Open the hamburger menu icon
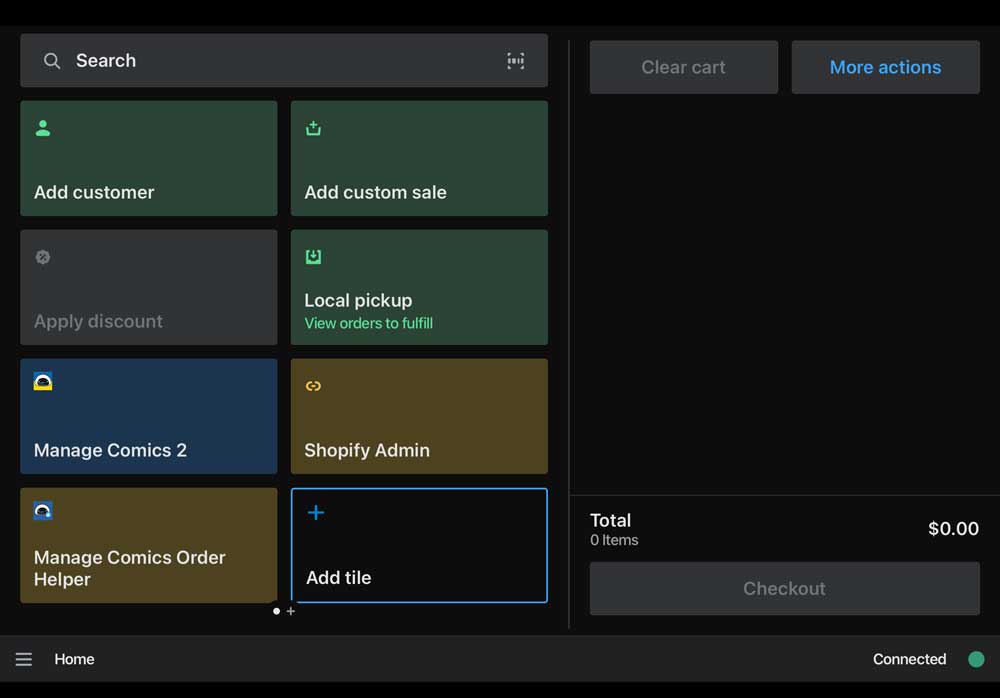This screenshot has height=698, width=1000. pyautogui.click(x=24, y=659)
